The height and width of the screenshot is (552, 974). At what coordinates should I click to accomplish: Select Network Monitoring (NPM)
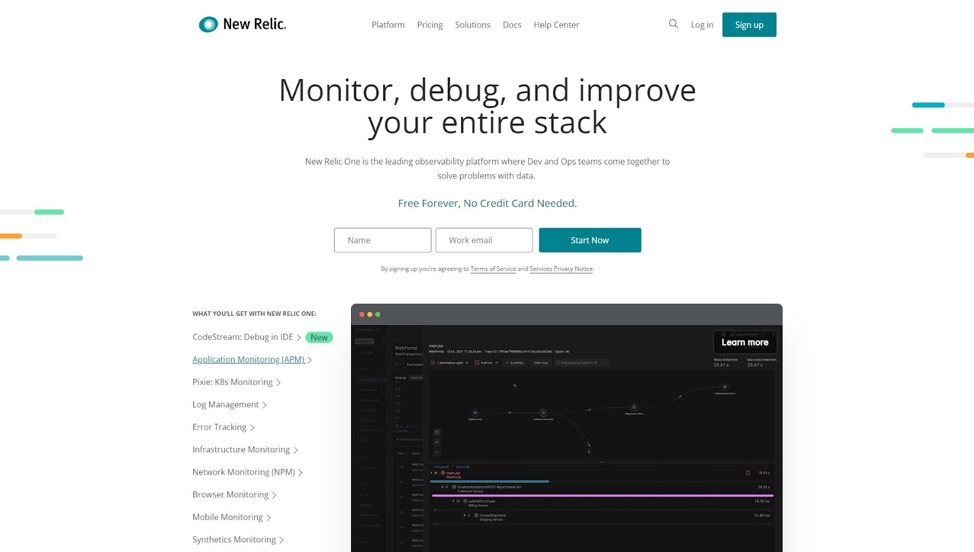pos(244,472)
